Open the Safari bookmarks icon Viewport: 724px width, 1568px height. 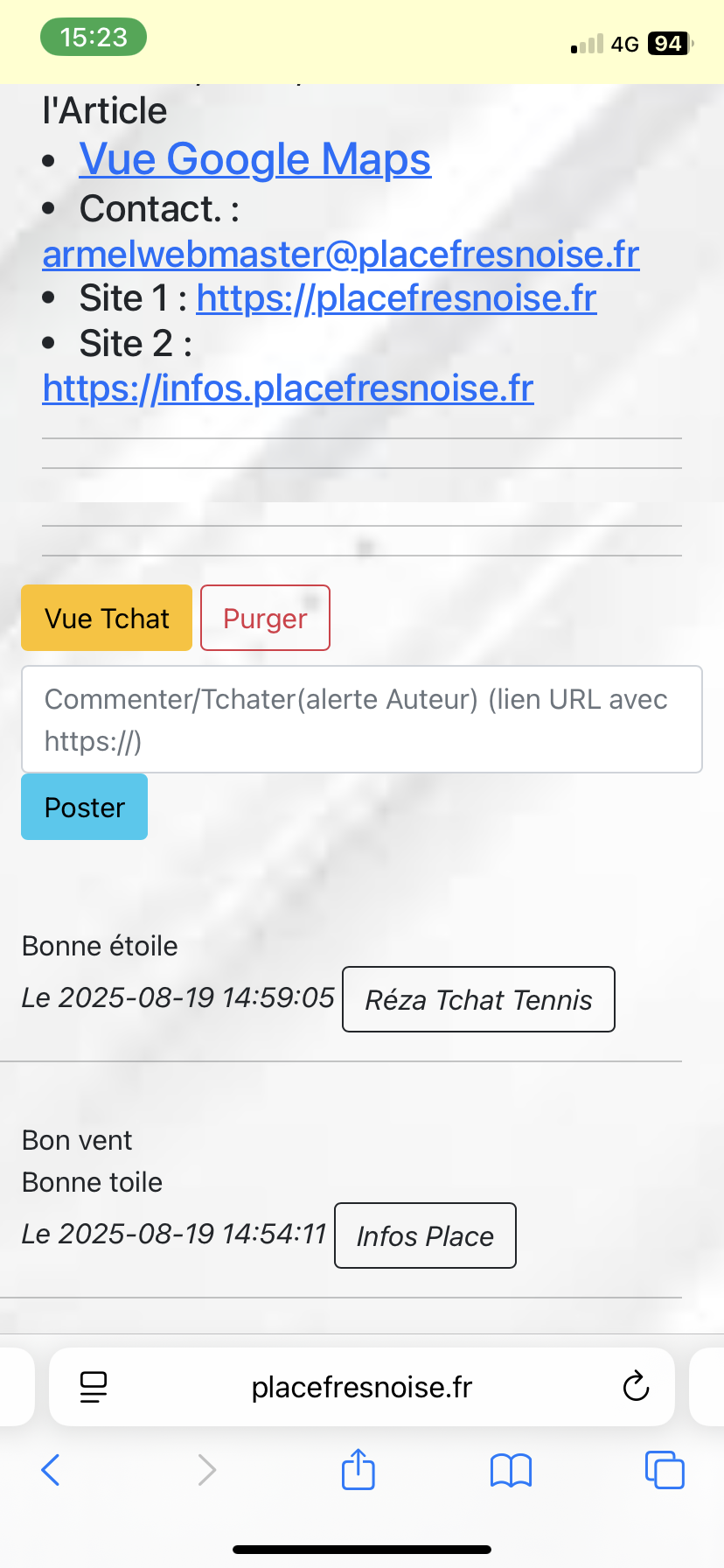tap(511, 1470)
